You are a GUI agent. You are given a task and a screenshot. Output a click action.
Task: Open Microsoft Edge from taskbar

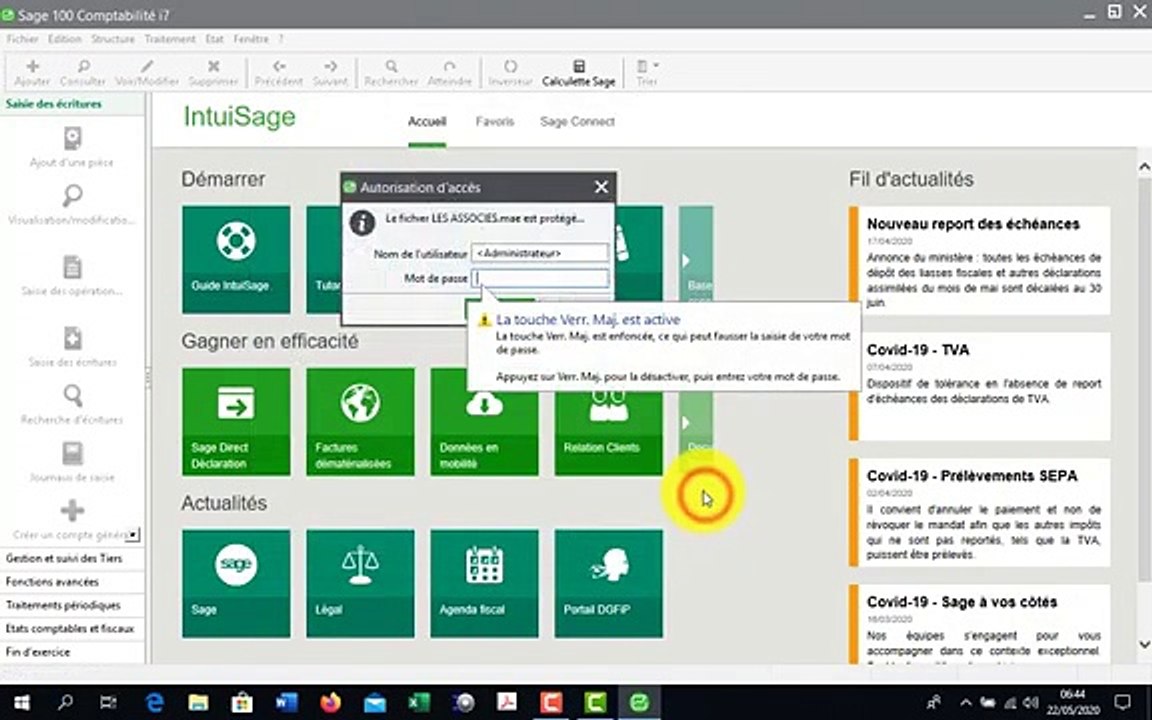(x=154, y=702)
